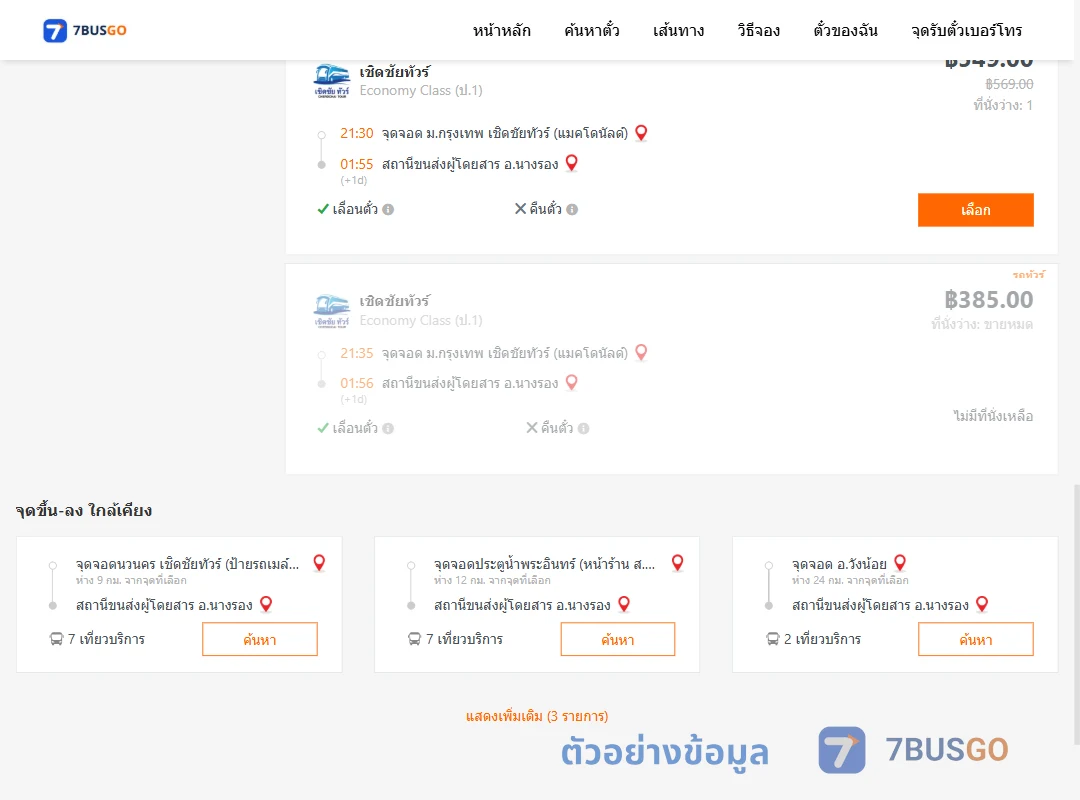Click the จุดขึ้น-ลง ใกล้เคียง heading
The width and height of the screenshot is (1080, 800).
[84, 510]
